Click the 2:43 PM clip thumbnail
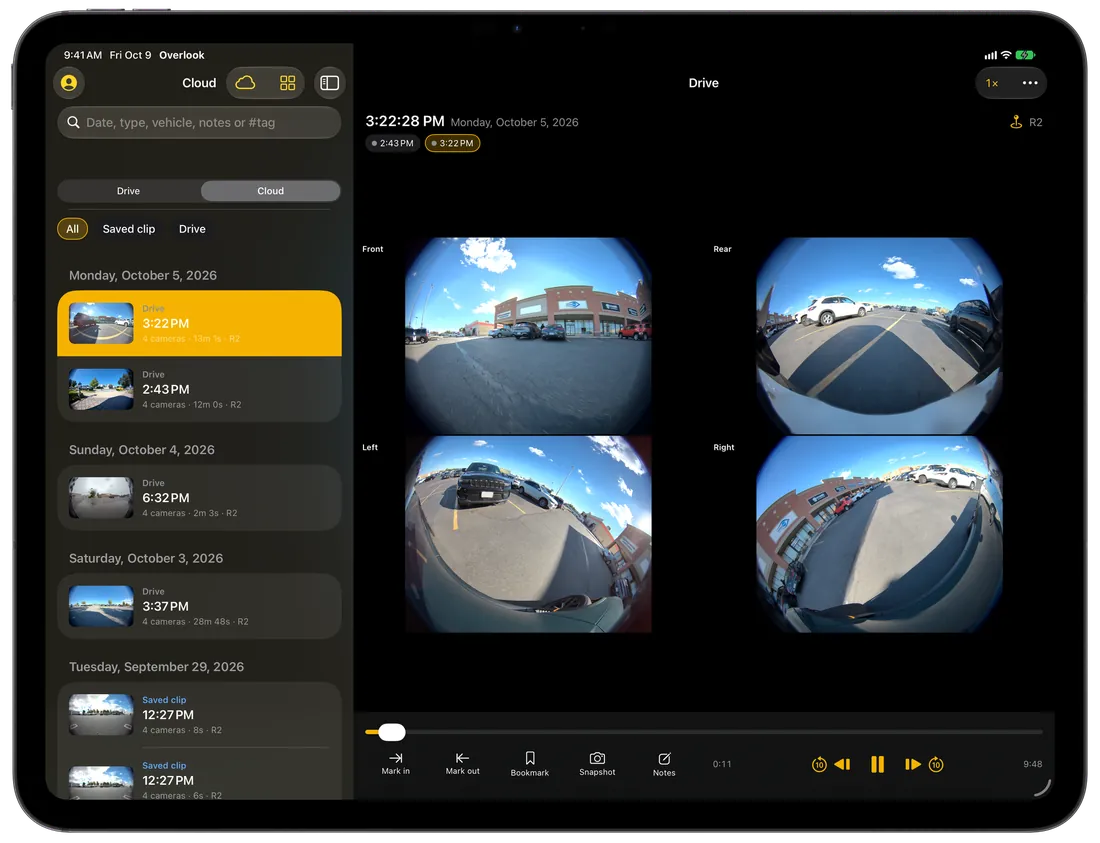This screenshot has height=843, width=1100. [x=101, y=389]
